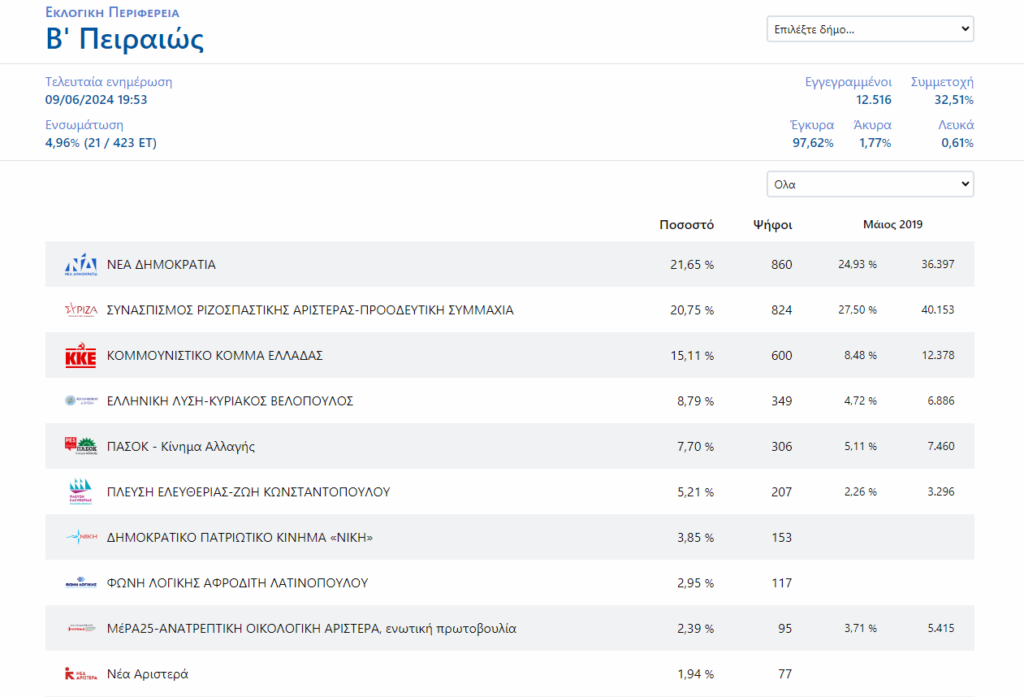Viewport: 1024px width, 697px height.
Task: Select ΕΛΛΗΝΙΚΗ ΛΥΣΗ-ΚΥΡΙΑΚΟΣ ΒΕΛΟΠΟΥΛΟΣ party name
Action: click(230, 400)
